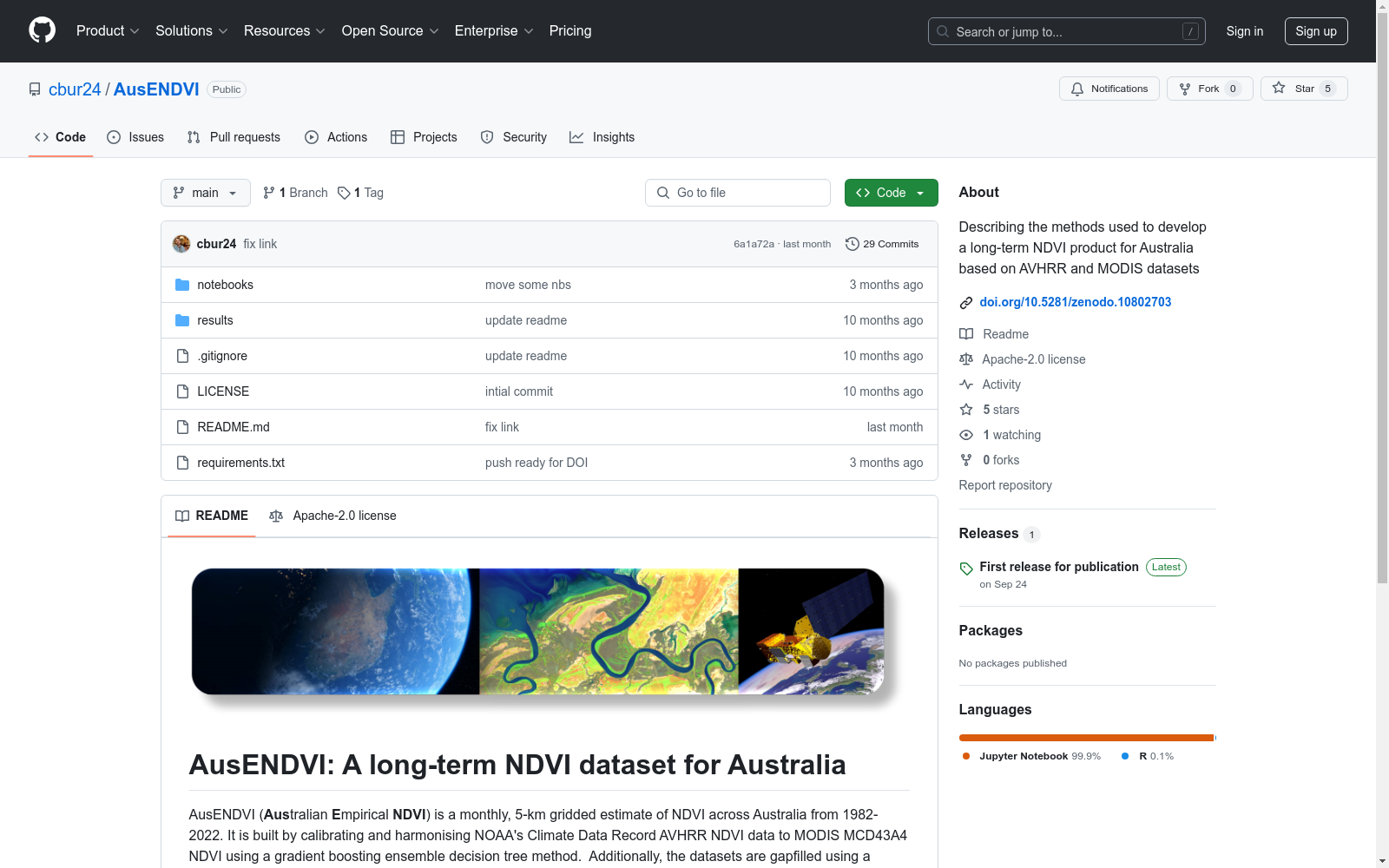The image size is (1389, 868).
Task: Click the repository icon before cbur24
Action: pos(35,89)
